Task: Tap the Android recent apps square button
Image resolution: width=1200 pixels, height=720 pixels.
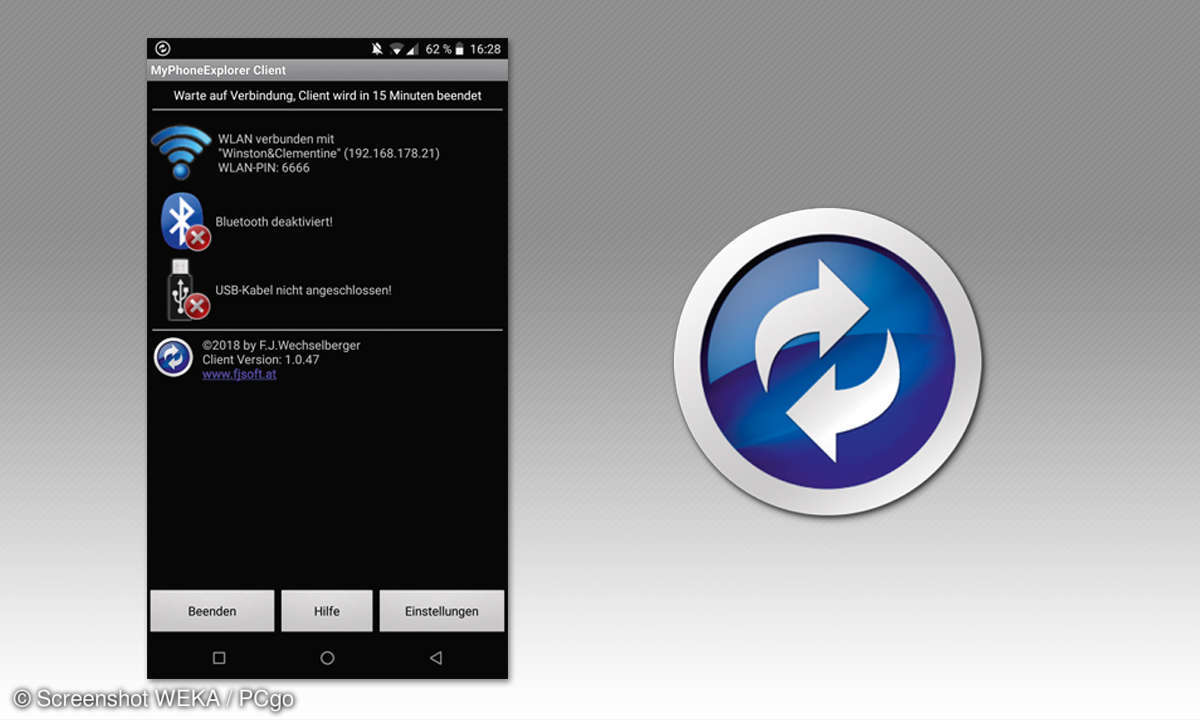Action: coord(219,658)
